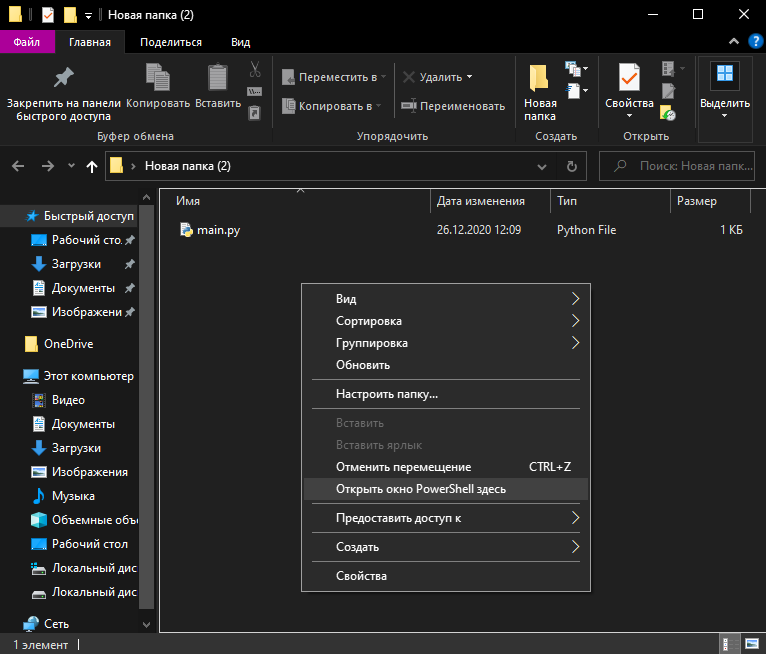
Task: Copy path icon in clipboard group
Action: click(255, 91)
